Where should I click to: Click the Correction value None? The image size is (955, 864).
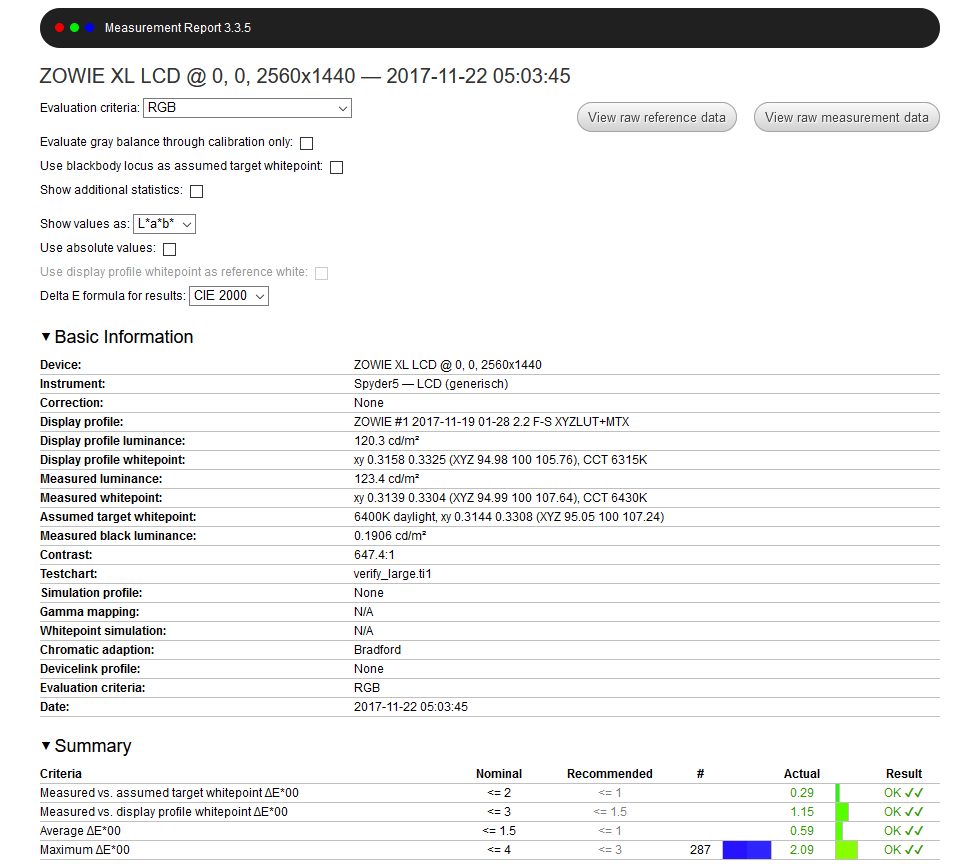368,403
